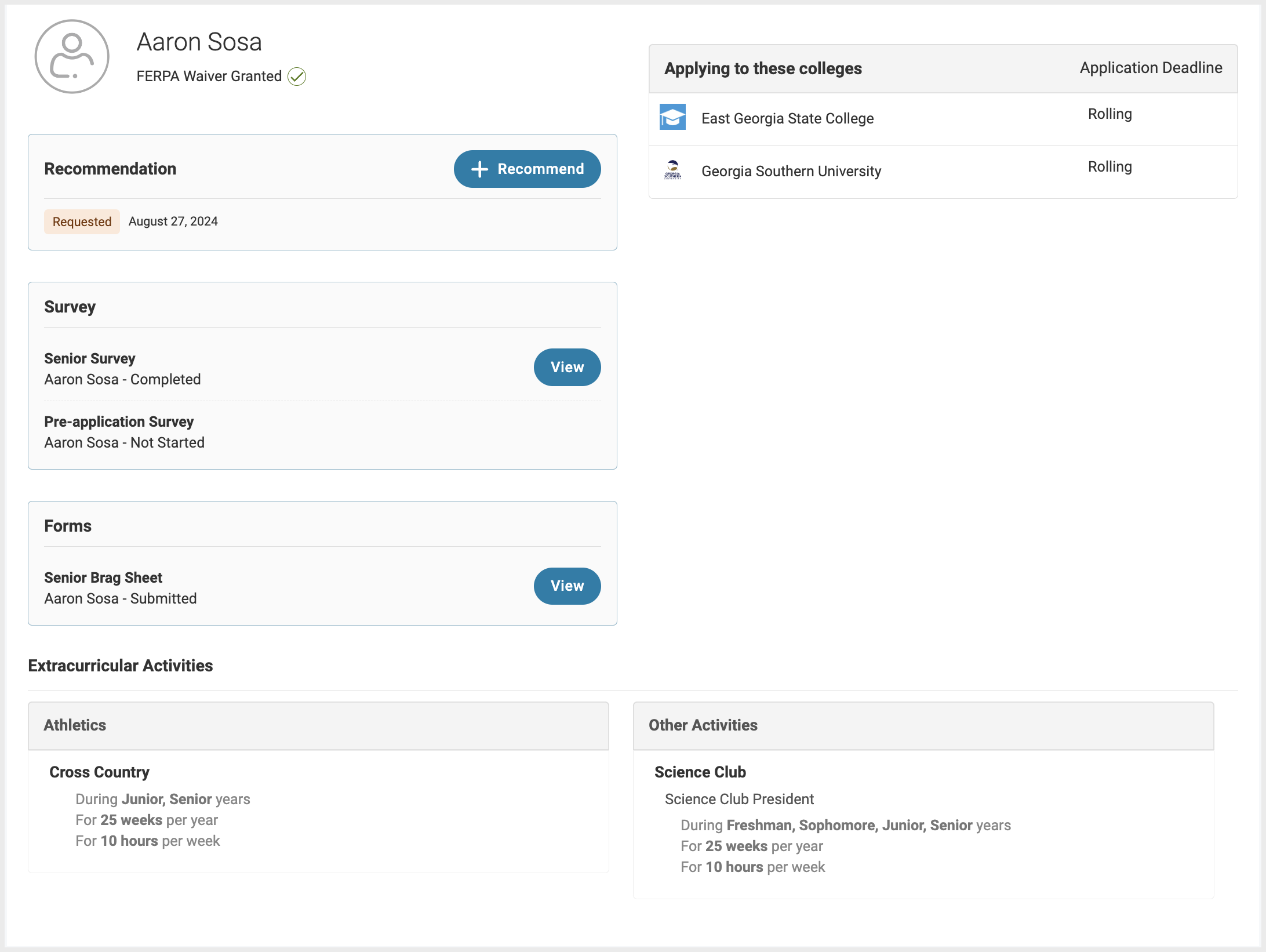Click the Science Club President role text

(x=739, y=800)
